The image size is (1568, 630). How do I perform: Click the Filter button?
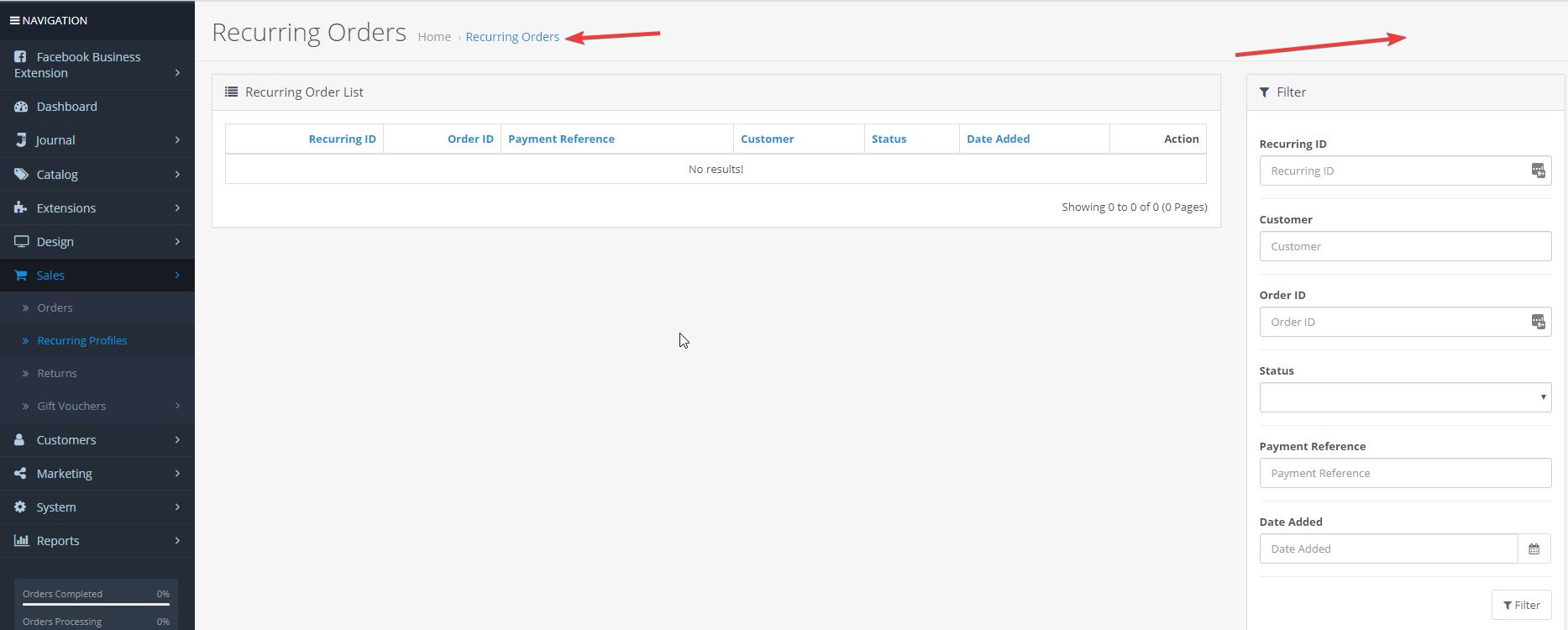pos(1521,605)
